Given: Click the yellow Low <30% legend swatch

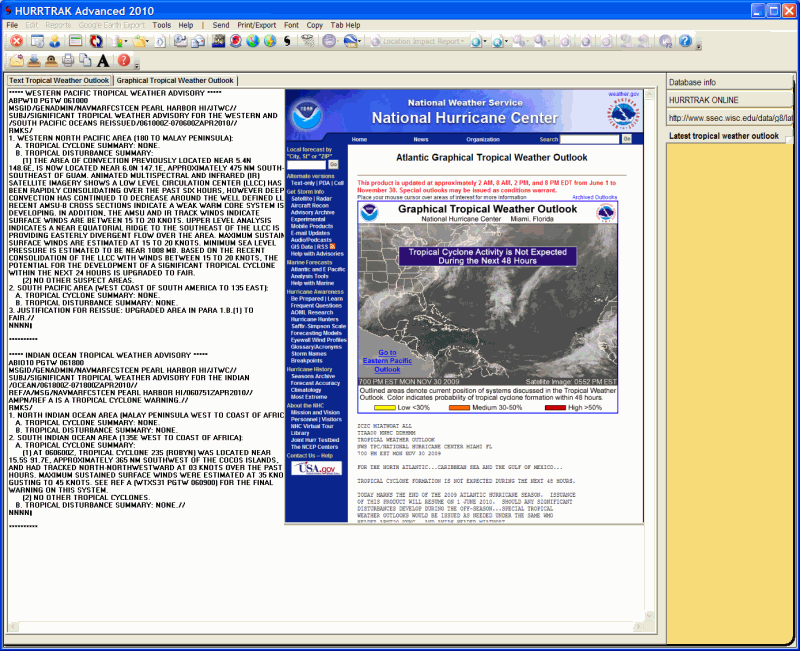Looking at the screenshot, I should click(386, 407).
